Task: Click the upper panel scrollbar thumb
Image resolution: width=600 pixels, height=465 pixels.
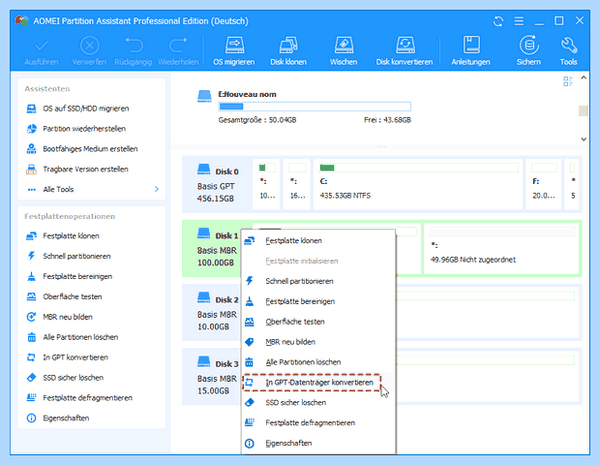Action: click(583, 111)
